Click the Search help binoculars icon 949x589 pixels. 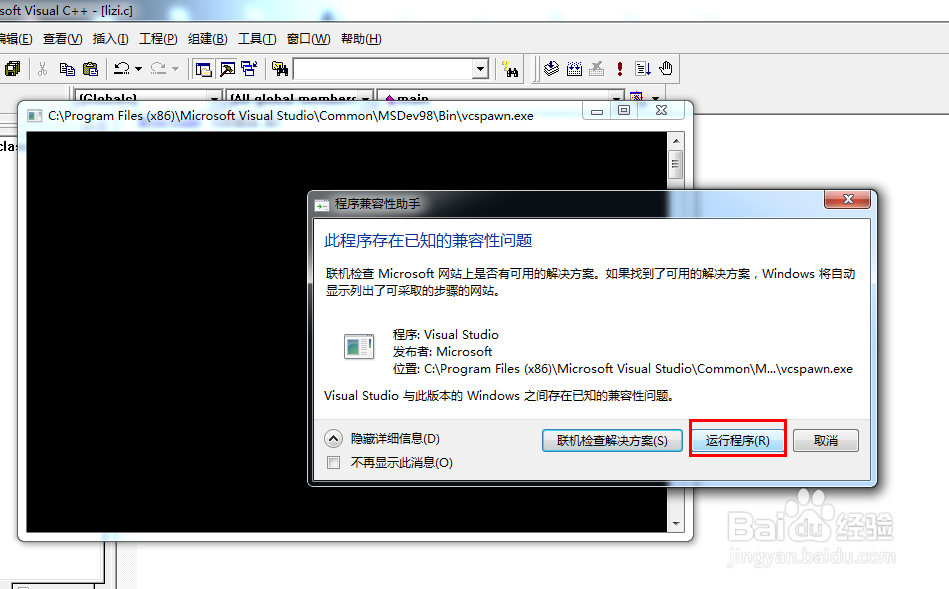coord(510,69)
